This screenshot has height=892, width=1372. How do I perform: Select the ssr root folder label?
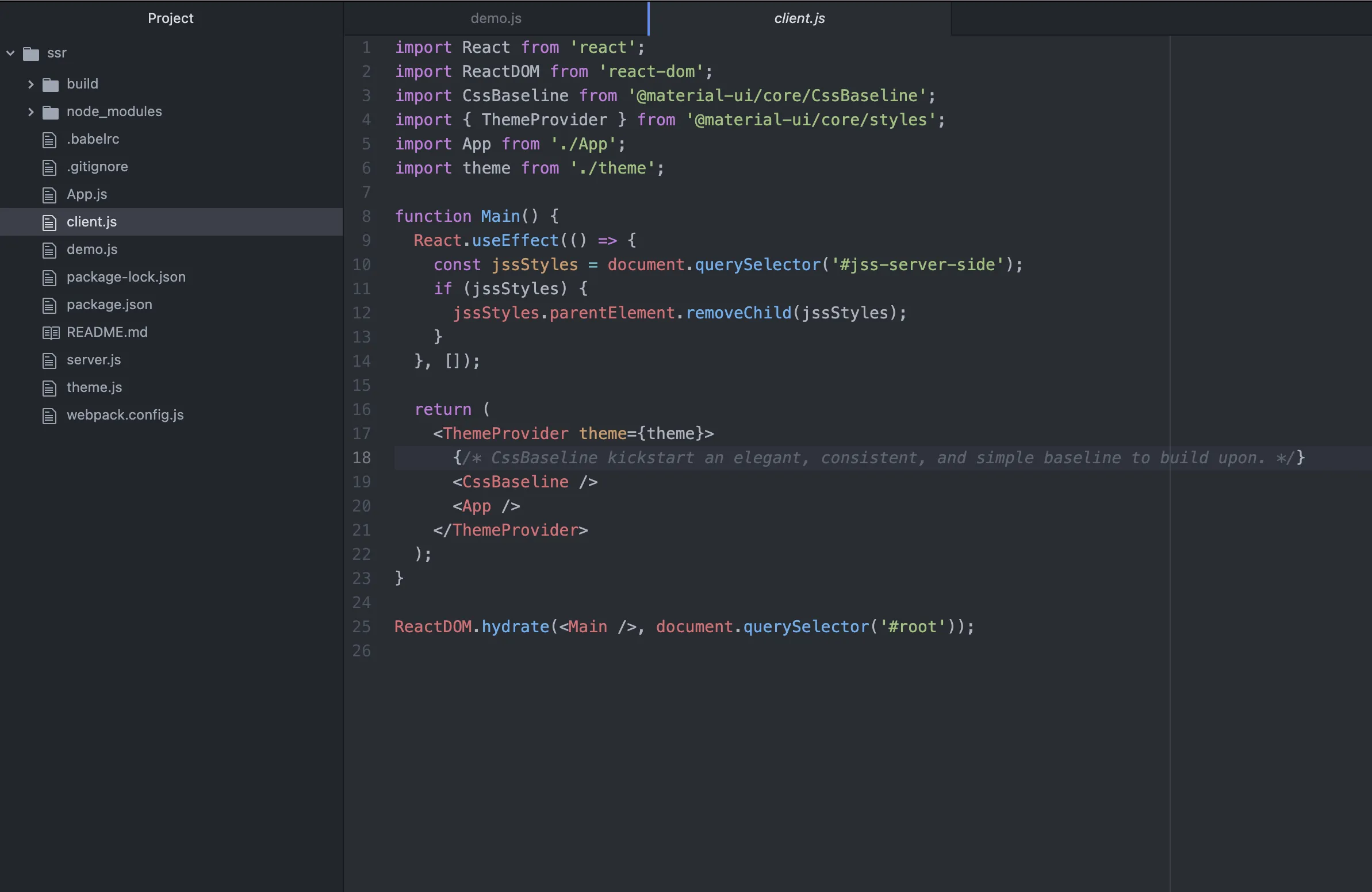56,53
